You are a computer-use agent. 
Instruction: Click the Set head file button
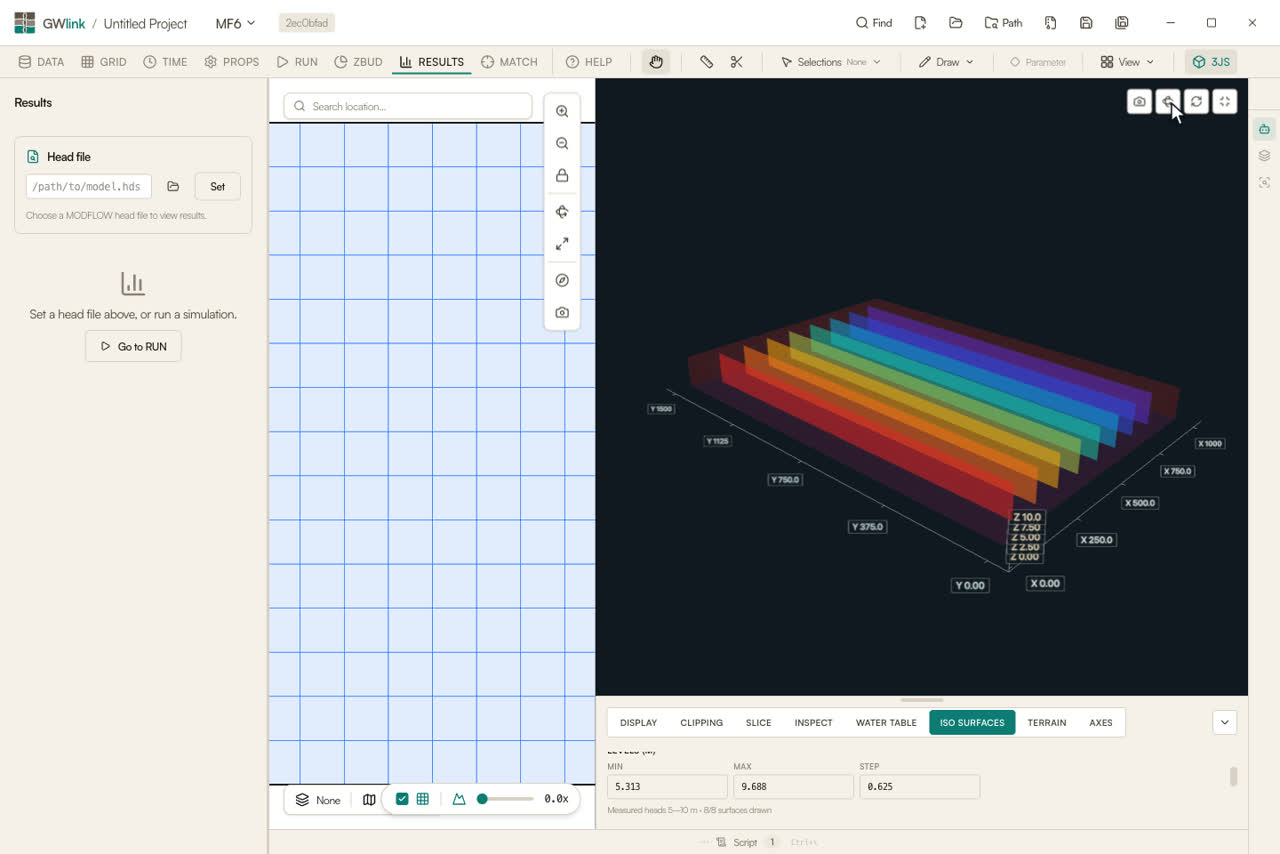pos(217,187)
